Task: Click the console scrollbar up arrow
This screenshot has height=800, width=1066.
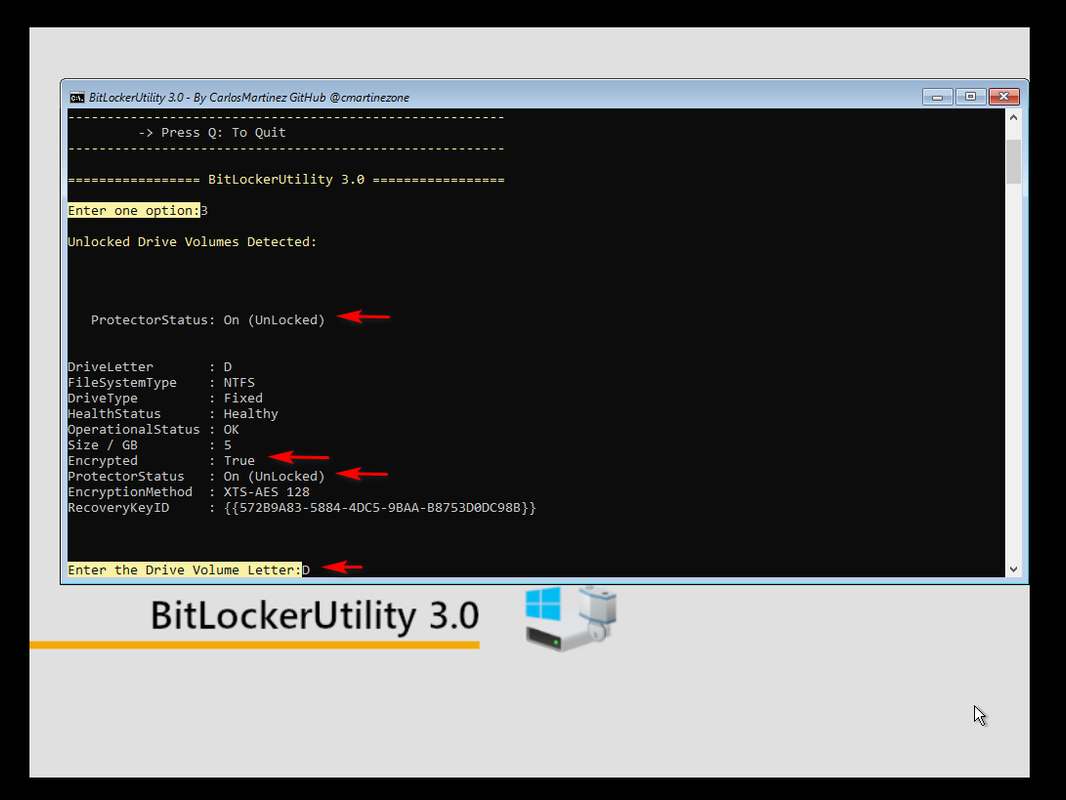Action: [1013, 118]
